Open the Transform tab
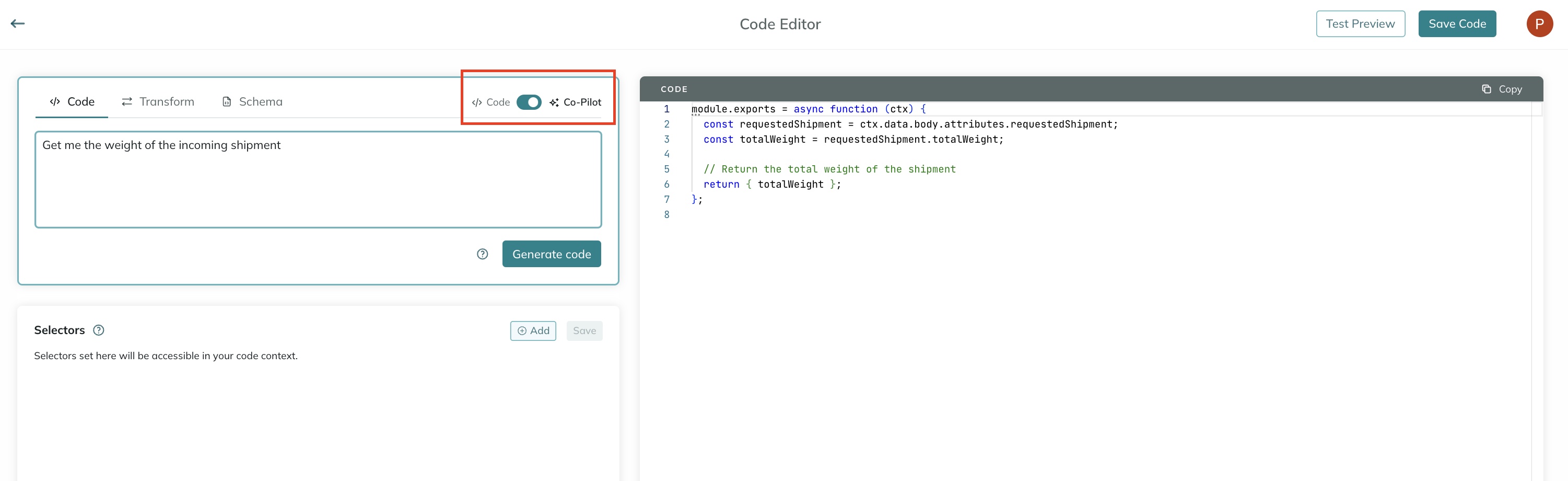The width and height of the screenshot is (1568, 481). pyautogui.click(x=158, y=102)
